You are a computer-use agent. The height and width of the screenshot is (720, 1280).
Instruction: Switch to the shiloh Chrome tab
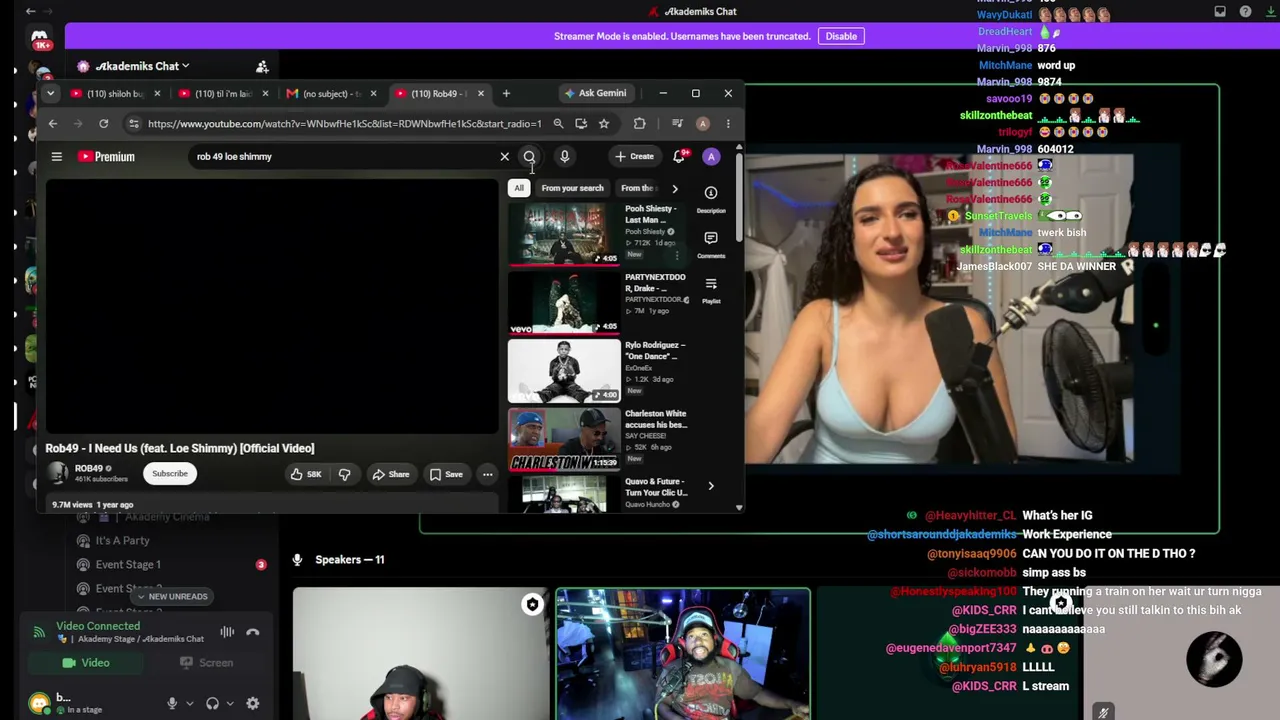pyautogui.click(x=115, y=94)
